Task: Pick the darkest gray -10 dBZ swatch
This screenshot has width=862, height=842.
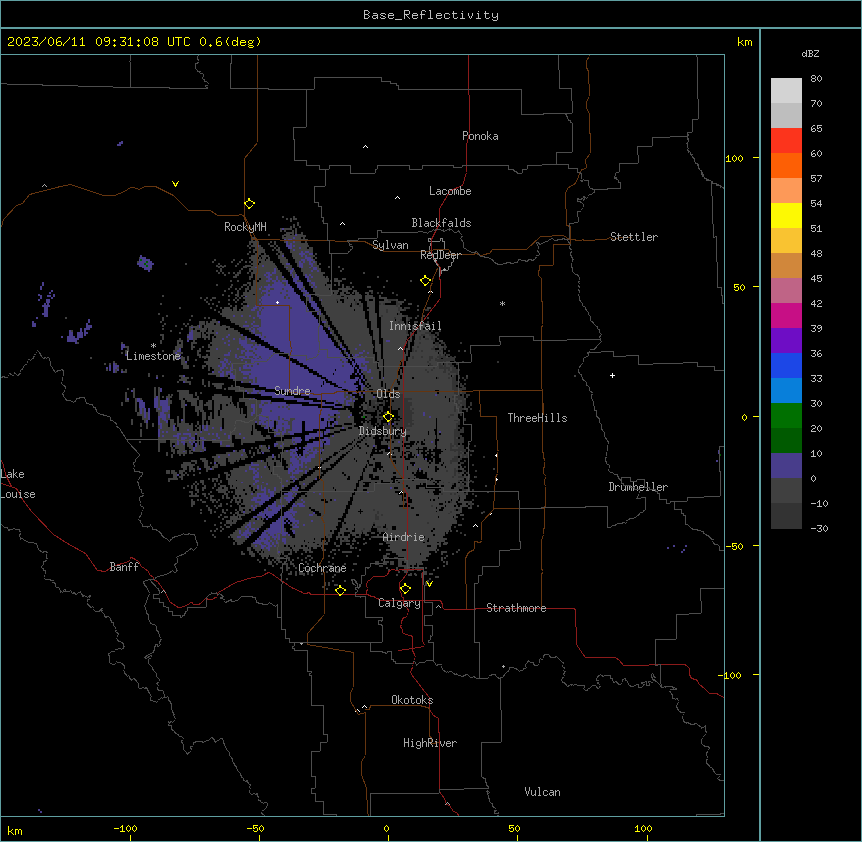Action: [x=786, y=516]
